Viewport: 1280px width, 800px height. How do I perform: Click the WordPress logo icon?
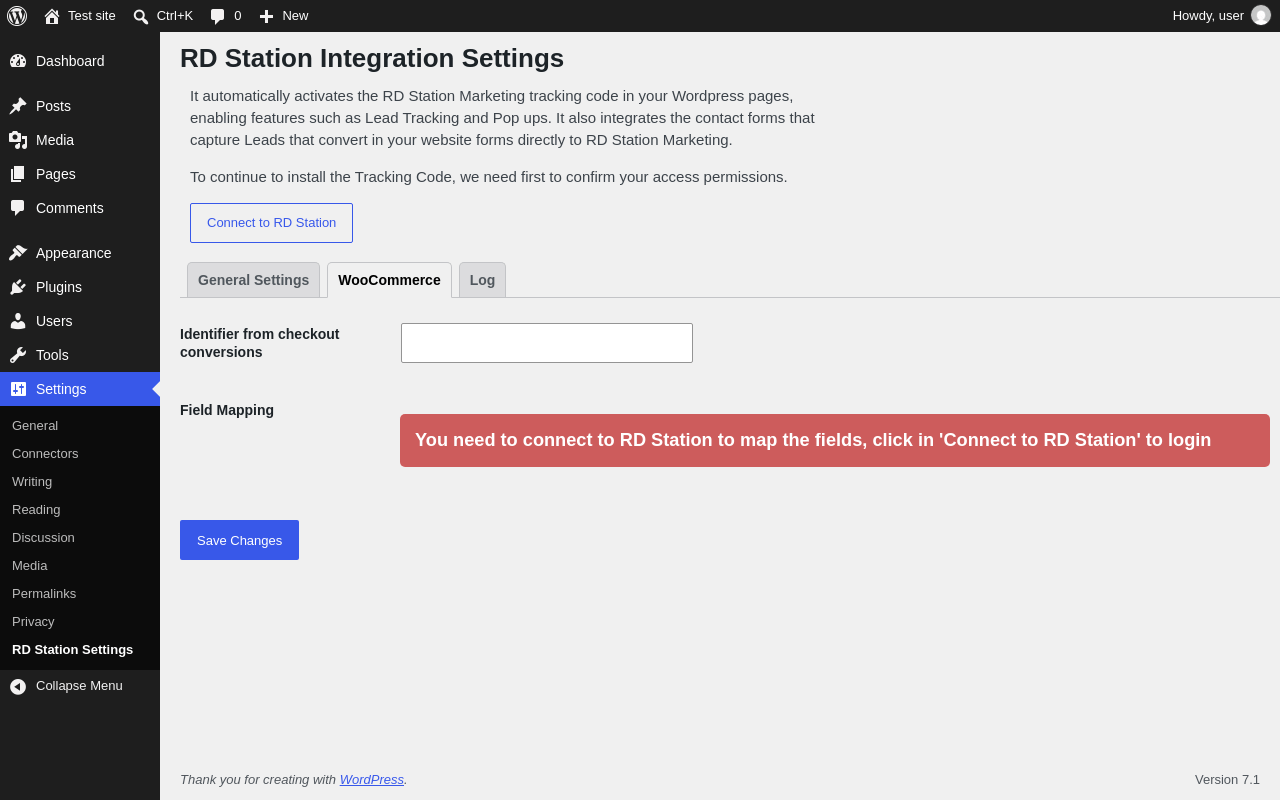(17, 16)
